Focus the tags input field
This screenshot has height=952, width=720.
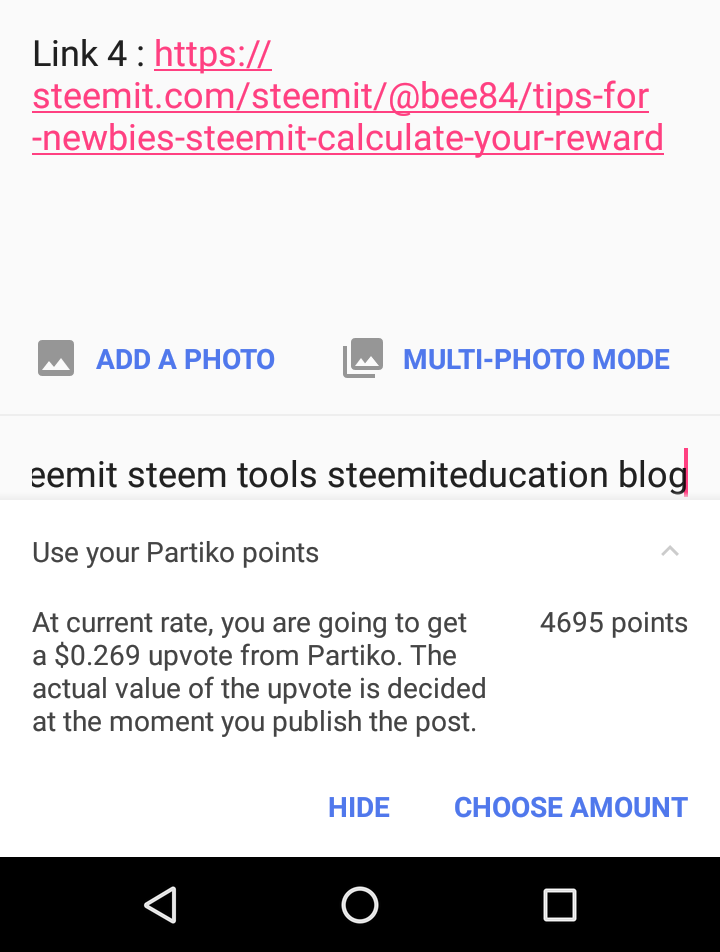pos(358,474)
